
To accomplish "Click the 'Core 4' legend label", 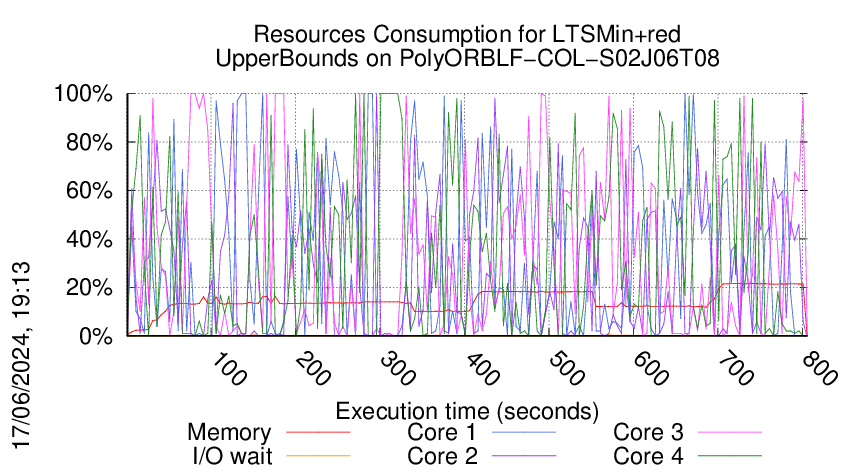I will [648, 456].
